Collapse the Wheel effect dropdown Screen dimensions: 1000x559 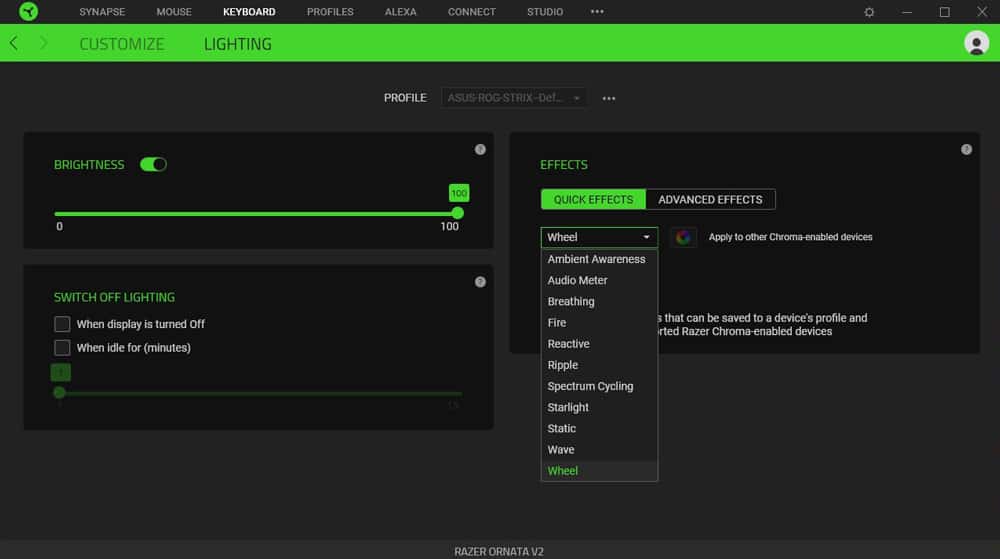(x=599, y=237)
